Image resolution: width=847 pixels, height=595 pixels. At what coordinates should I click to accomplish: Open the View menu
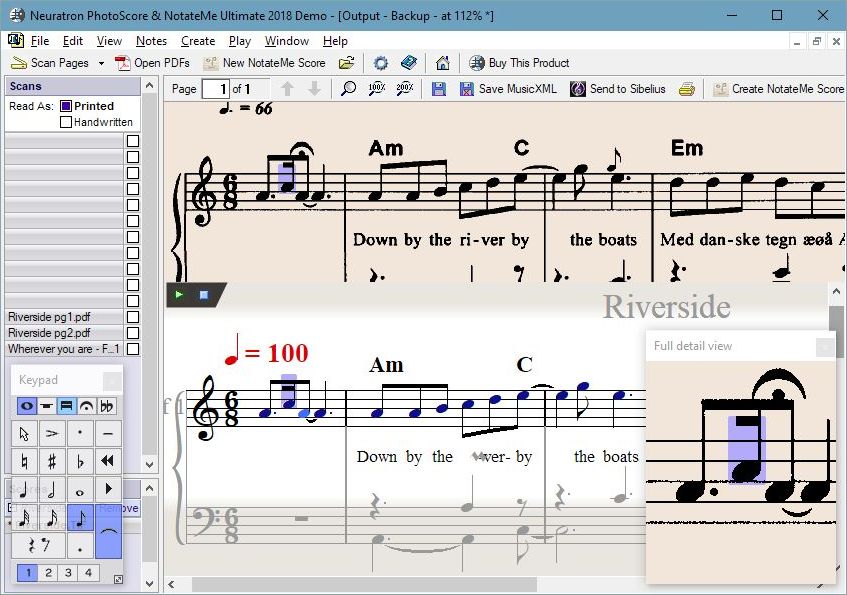point(109,41)
